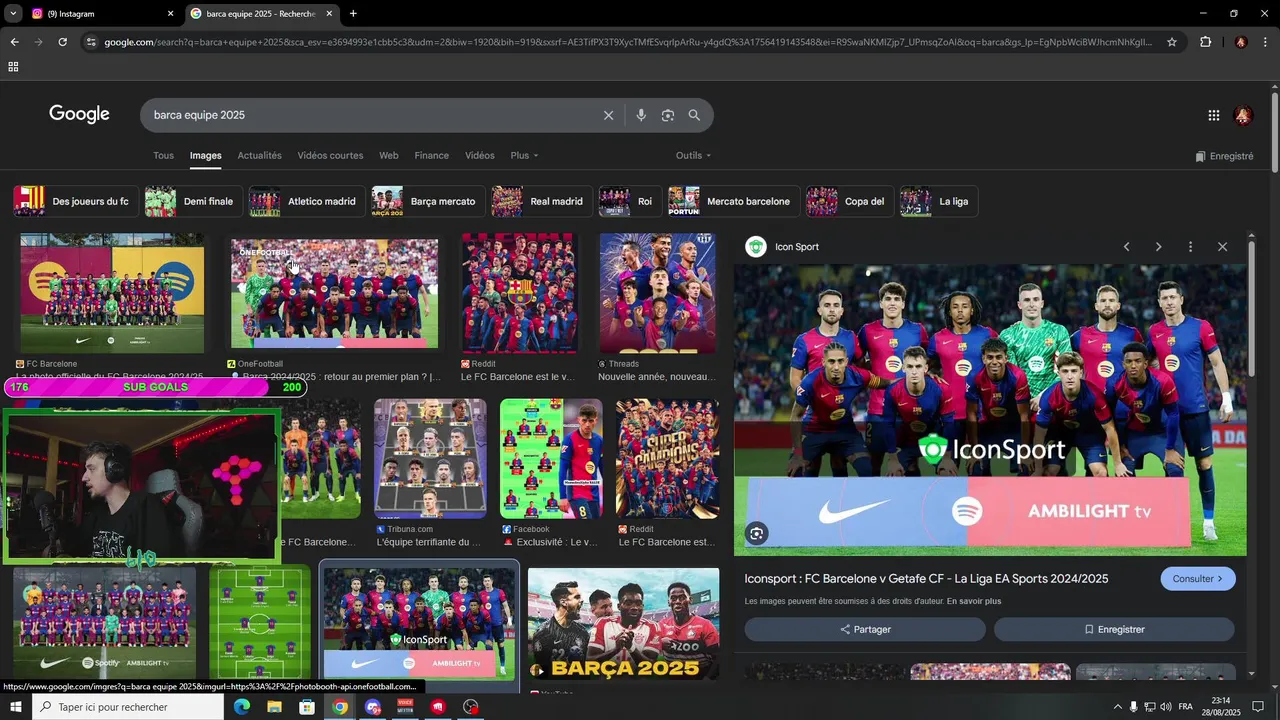This screenshot has height=720, width=1280.
Task: Select the 'Real madrid' chip
Action: point(541,201)
